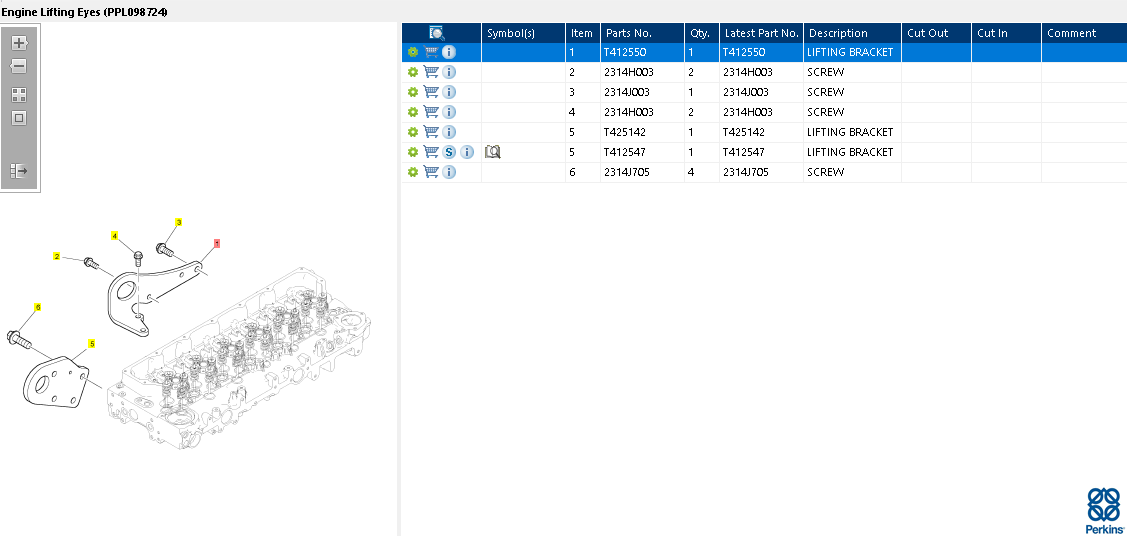Click callout number 6 on diagram
1127x536 pixels.
(x=38, y=308)
